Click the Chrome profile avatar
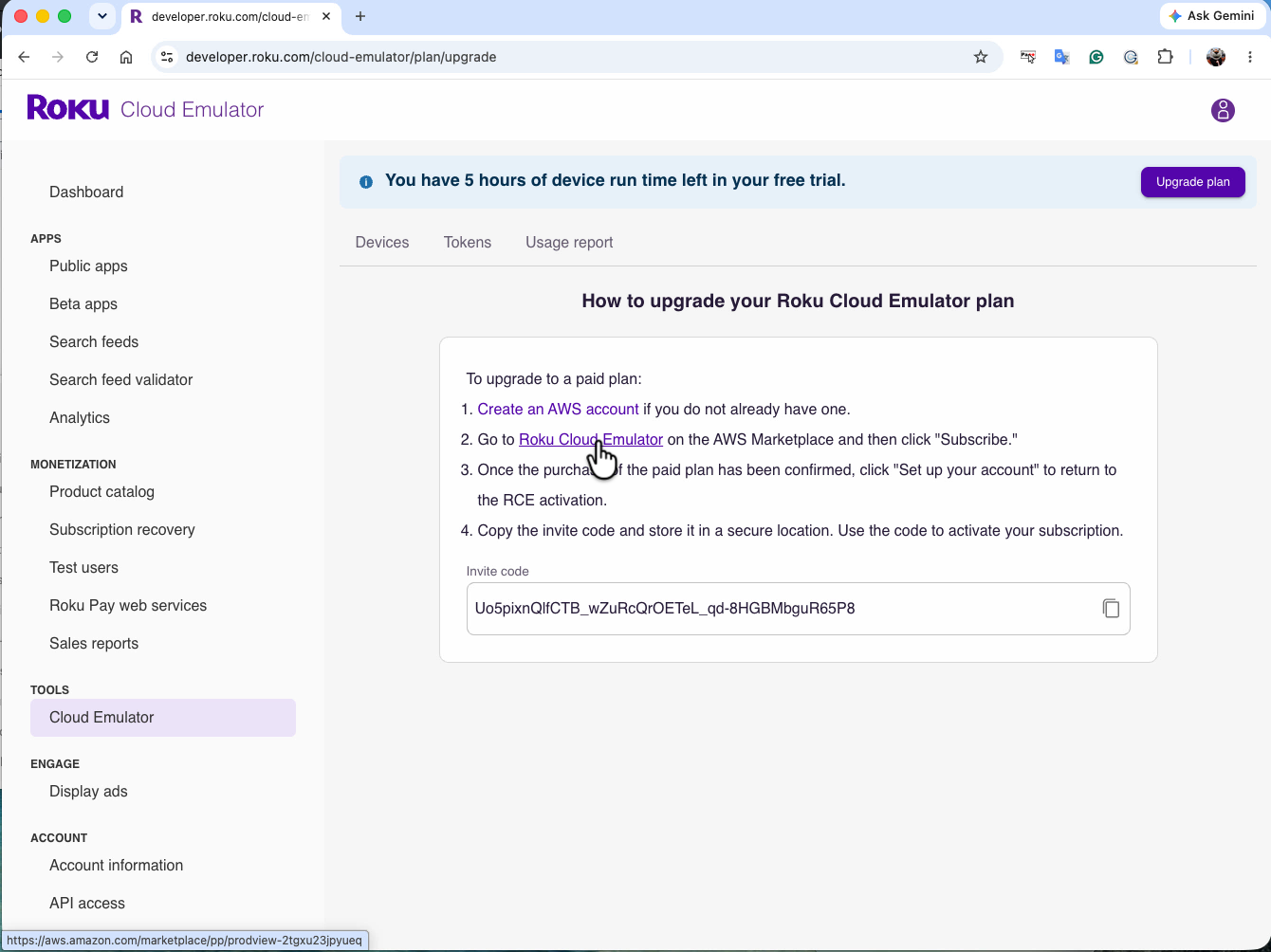The width and height of the screenshot is (1271, 952). pyautogui.click(x=1216, y=57)
